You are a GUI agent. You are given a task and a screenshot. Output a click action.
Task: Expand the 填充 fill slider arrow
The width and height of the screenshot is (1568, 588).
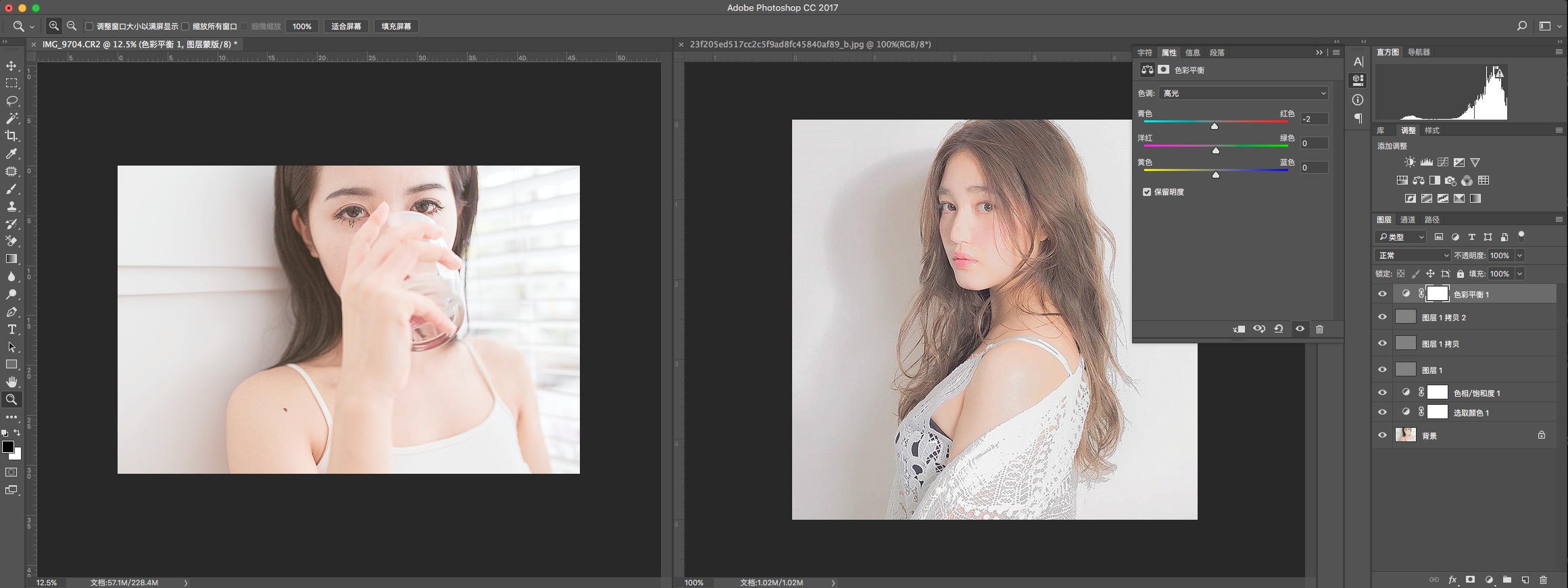tap(1519, 274)
